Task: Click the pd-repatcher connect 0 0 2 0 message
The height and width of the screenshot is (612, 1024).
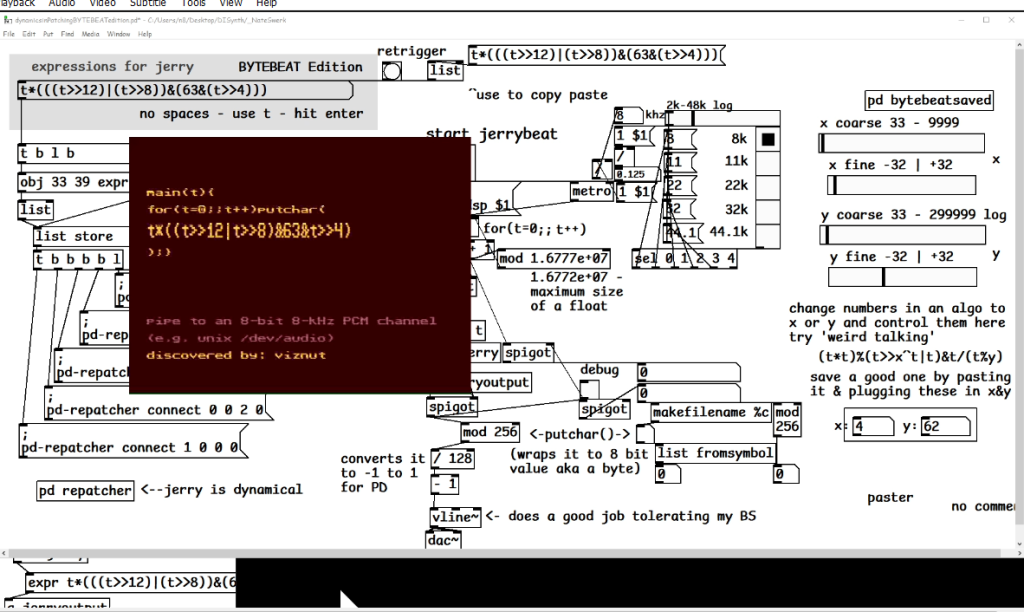Action: (x=159, y=405)
